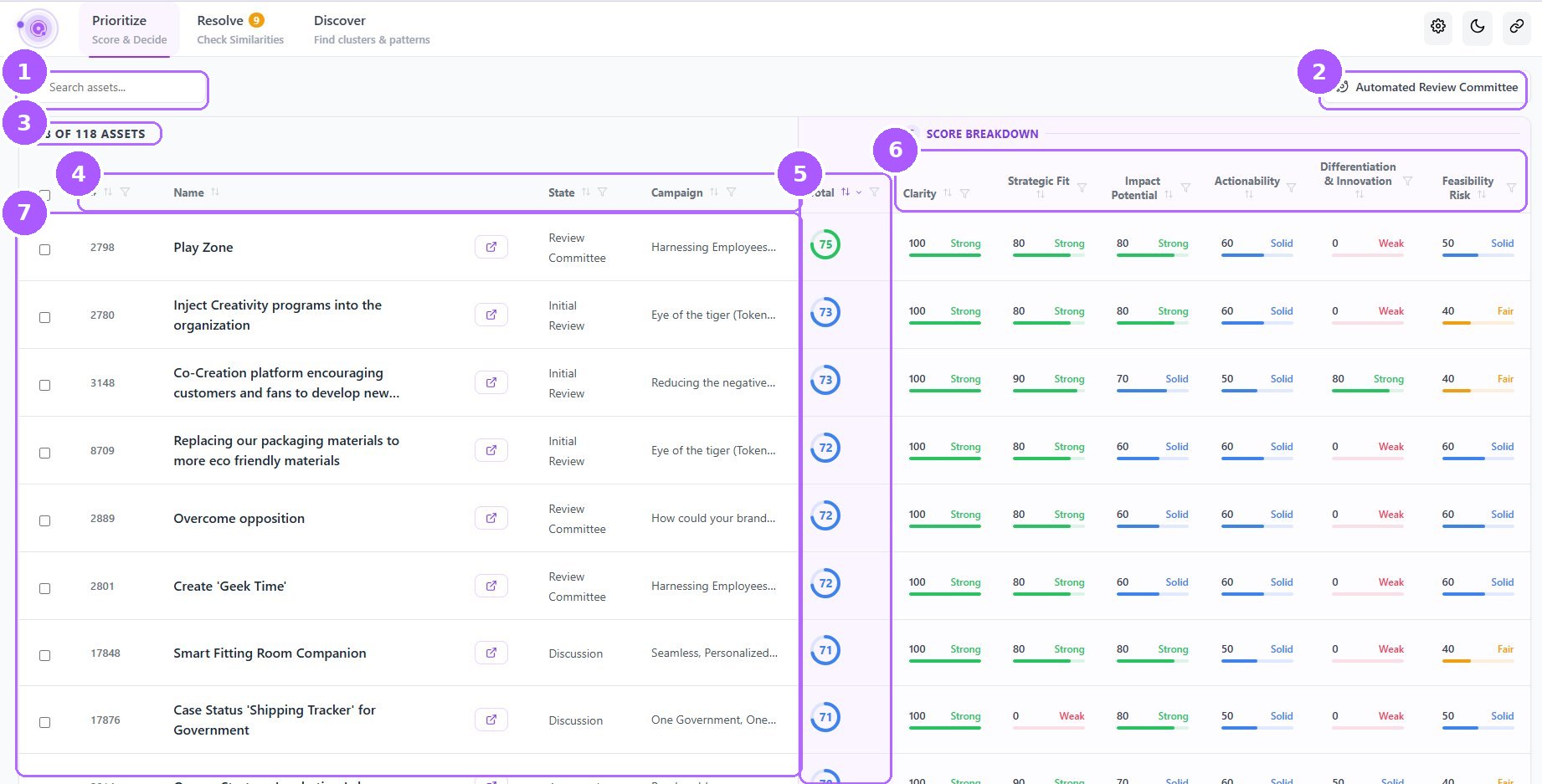Click the SCORE BREAKDOWN heading

(x=982, y=134)
